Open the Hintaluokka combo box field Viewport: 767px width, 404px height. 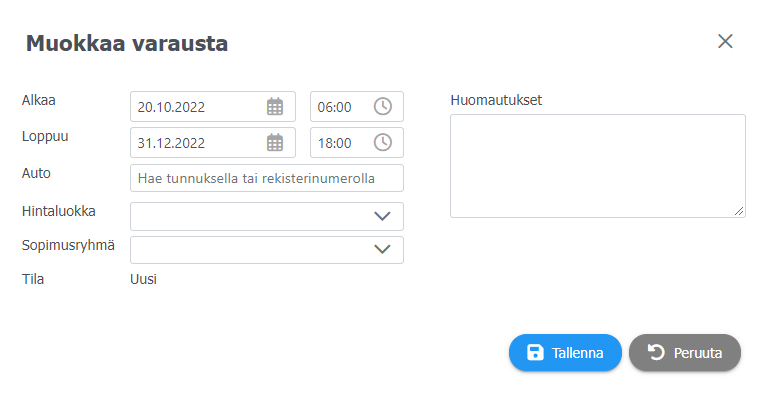(267, 216)
